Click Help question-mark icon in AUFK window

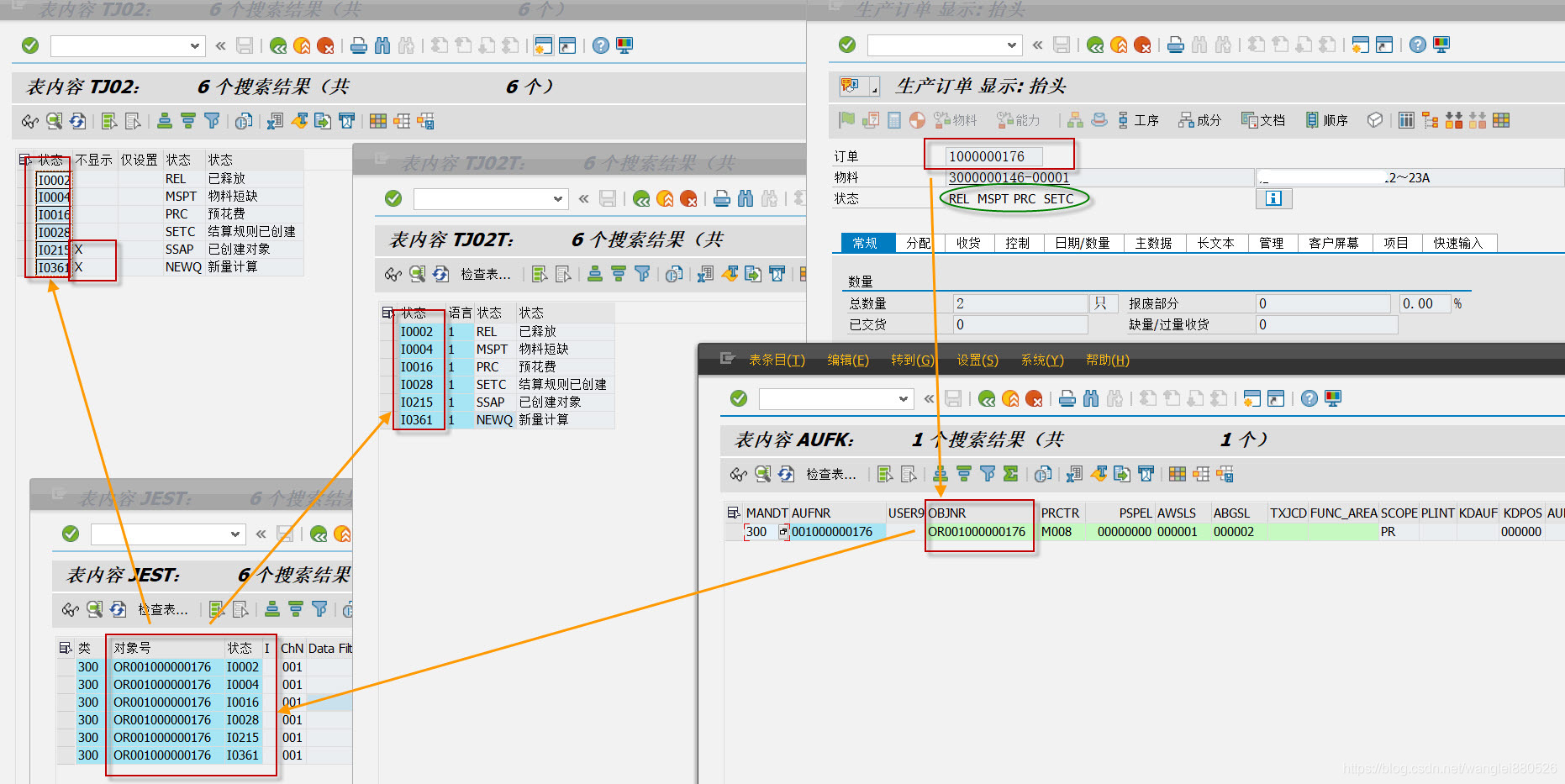[x=1309, y=398]
